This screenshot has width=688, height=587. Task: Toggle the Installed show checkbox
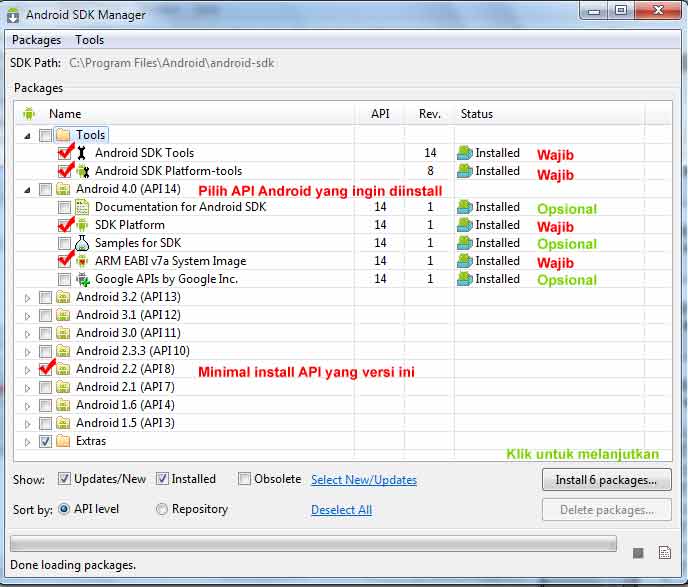(162, 479)
